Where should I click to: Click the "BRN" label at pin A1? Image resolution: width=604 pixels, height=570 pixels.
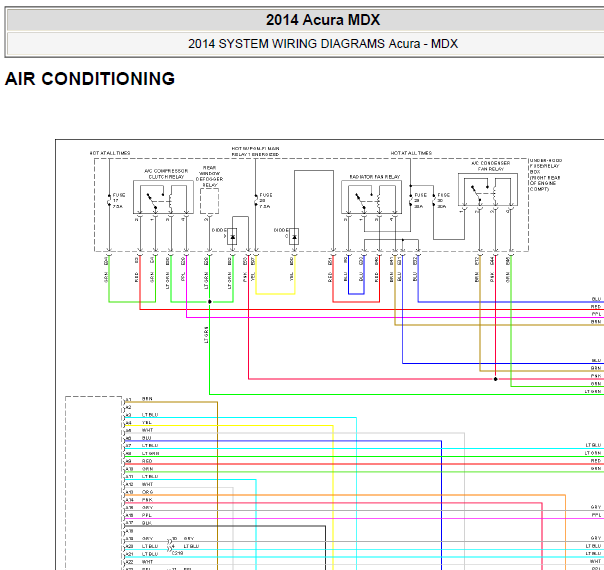tap(147, 399)
